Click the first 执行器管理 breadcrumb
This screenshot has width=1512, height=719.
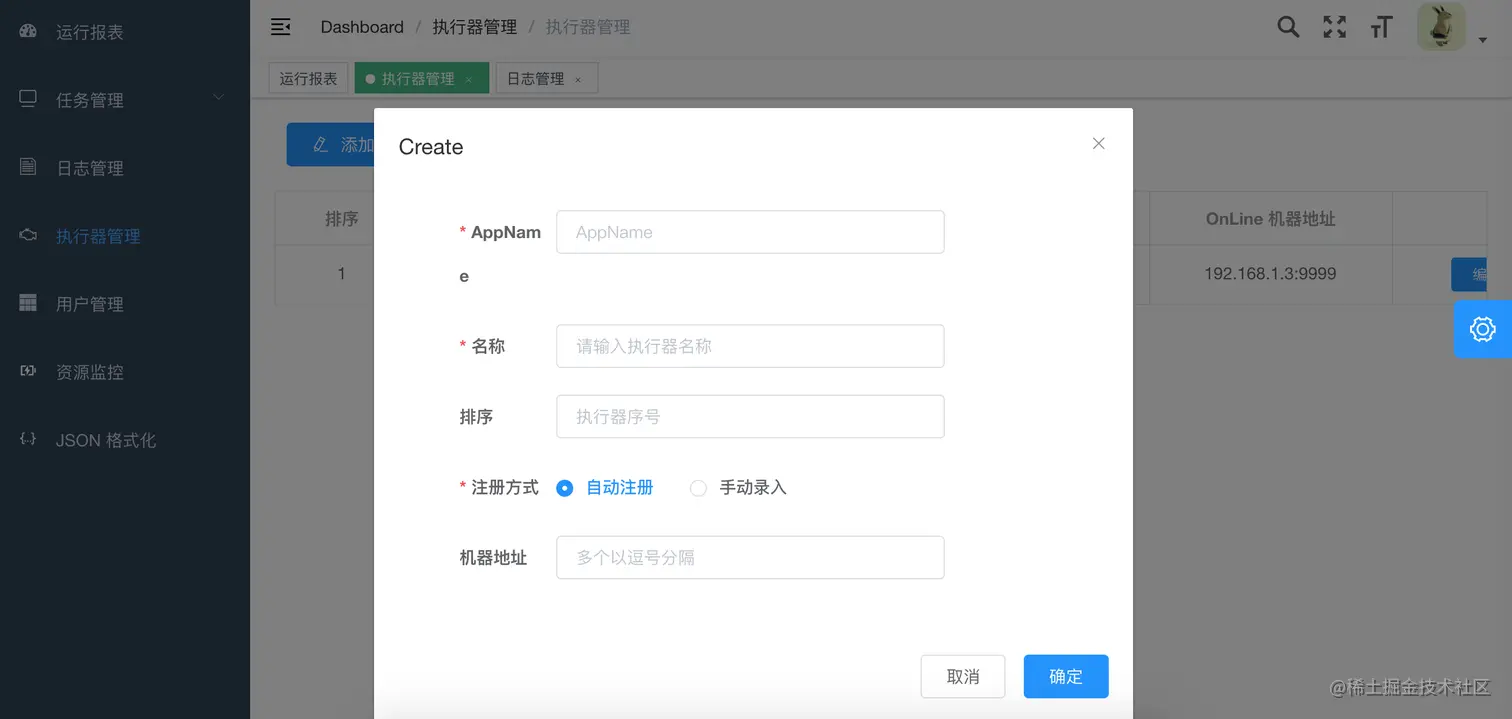coord(475,27)
